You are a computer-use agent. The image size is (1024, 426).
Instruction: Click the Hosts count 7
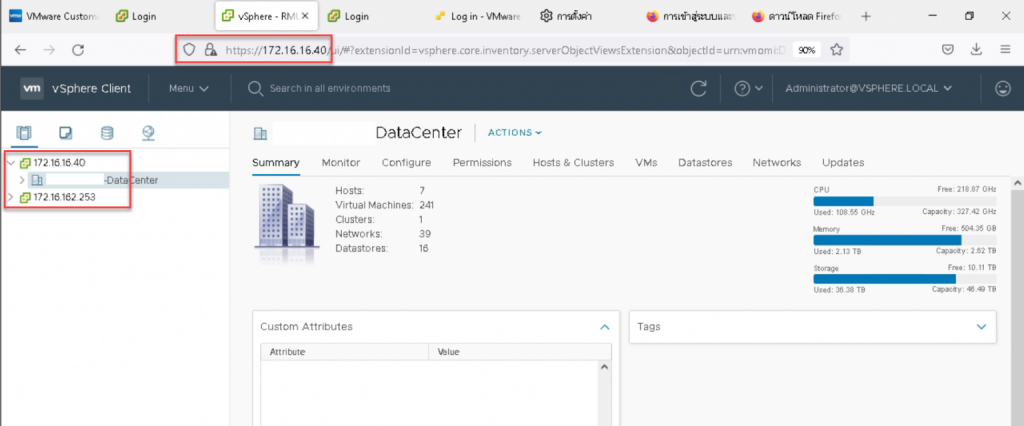click(422, 190)
